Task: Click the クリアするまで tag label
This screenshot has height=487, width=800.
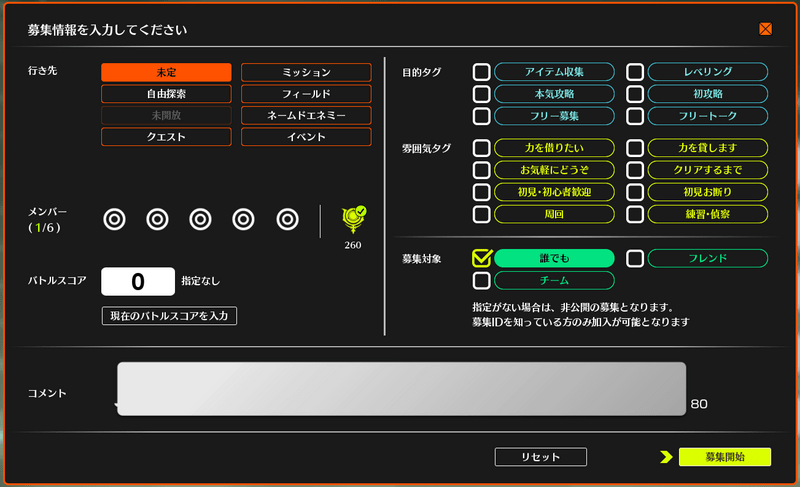Action: click(708, 170)
